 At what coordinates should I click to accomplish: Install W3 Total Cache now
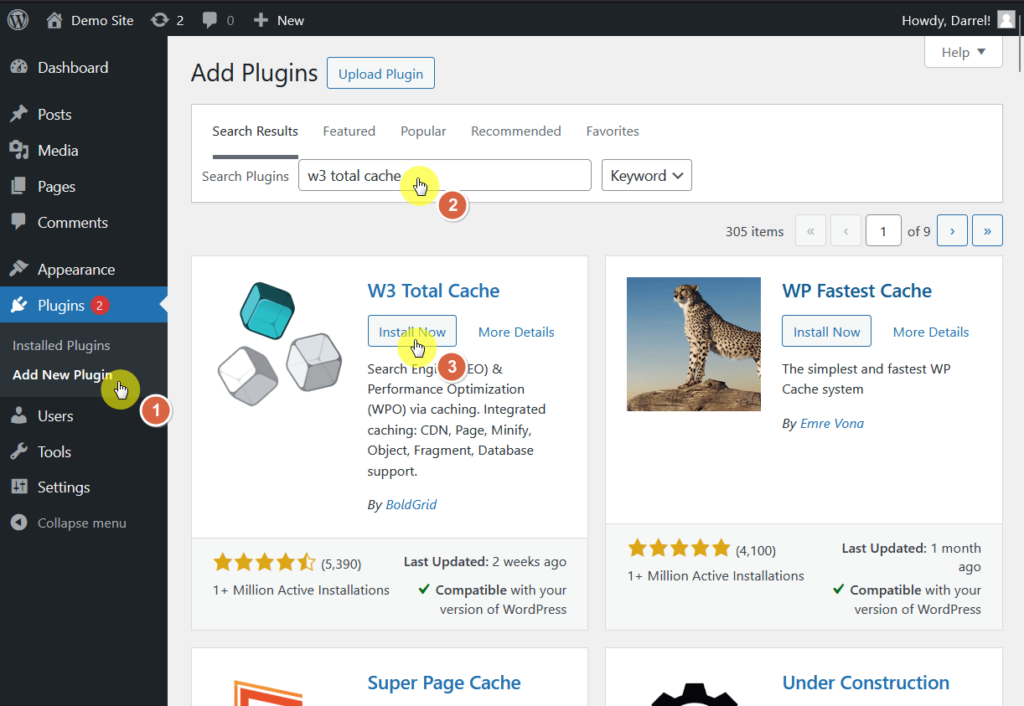[x=412, y=331]
